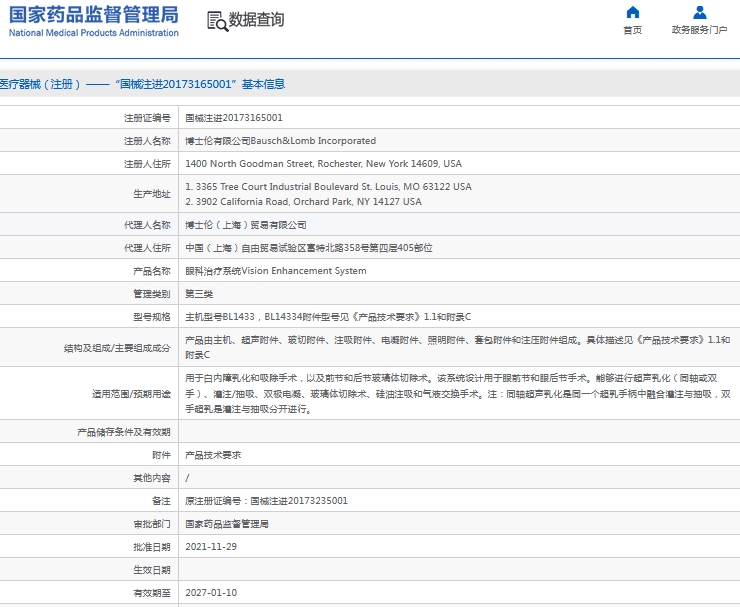Go to 首页 link text

[632, 30]
